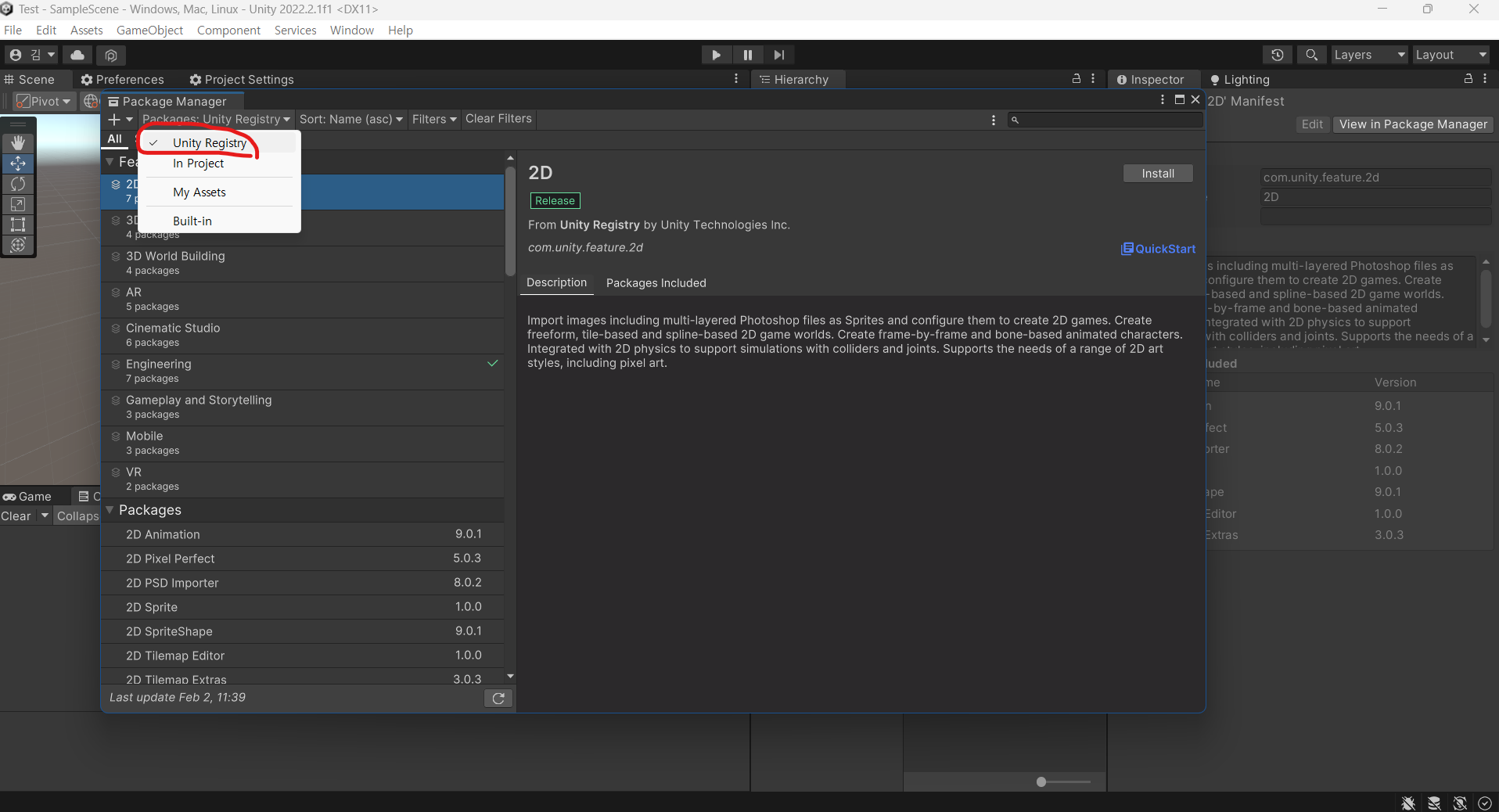Select Gameplay and Storytelling feature
Image resolution: width=1499 pixels, height=812 pixels.
click(x=303, y=408)
